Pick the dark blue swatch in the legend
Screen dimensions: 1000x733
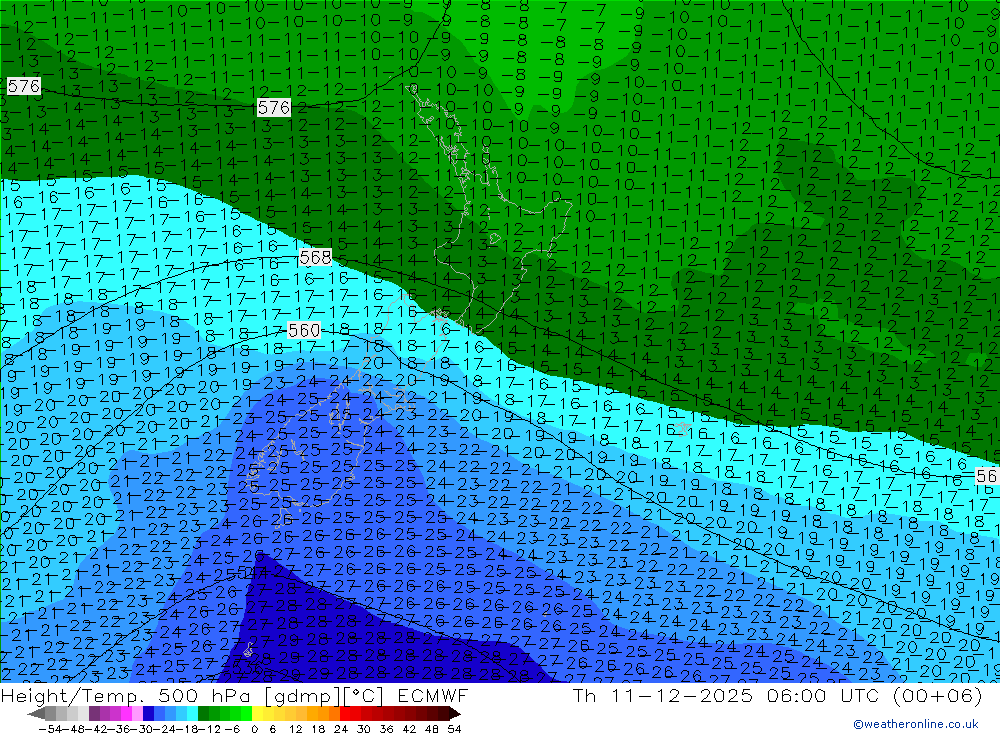coord(149,714)
